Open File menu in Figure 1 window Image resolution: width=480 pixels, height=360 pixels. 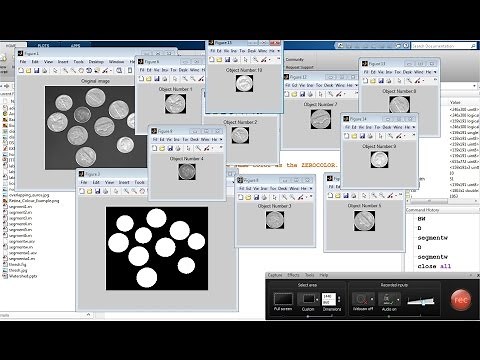22,62
